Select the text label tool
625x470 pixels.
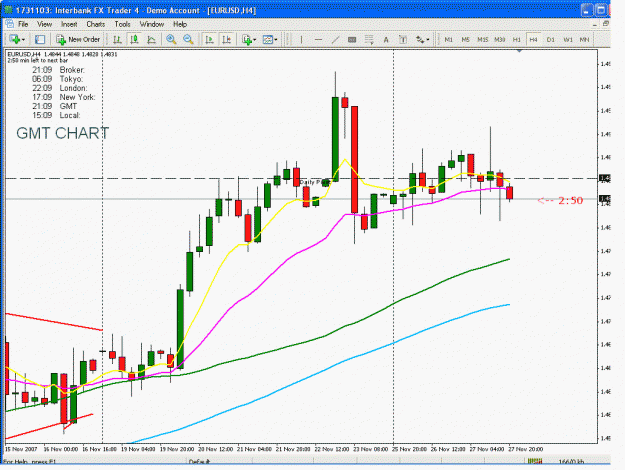[403, 39]
